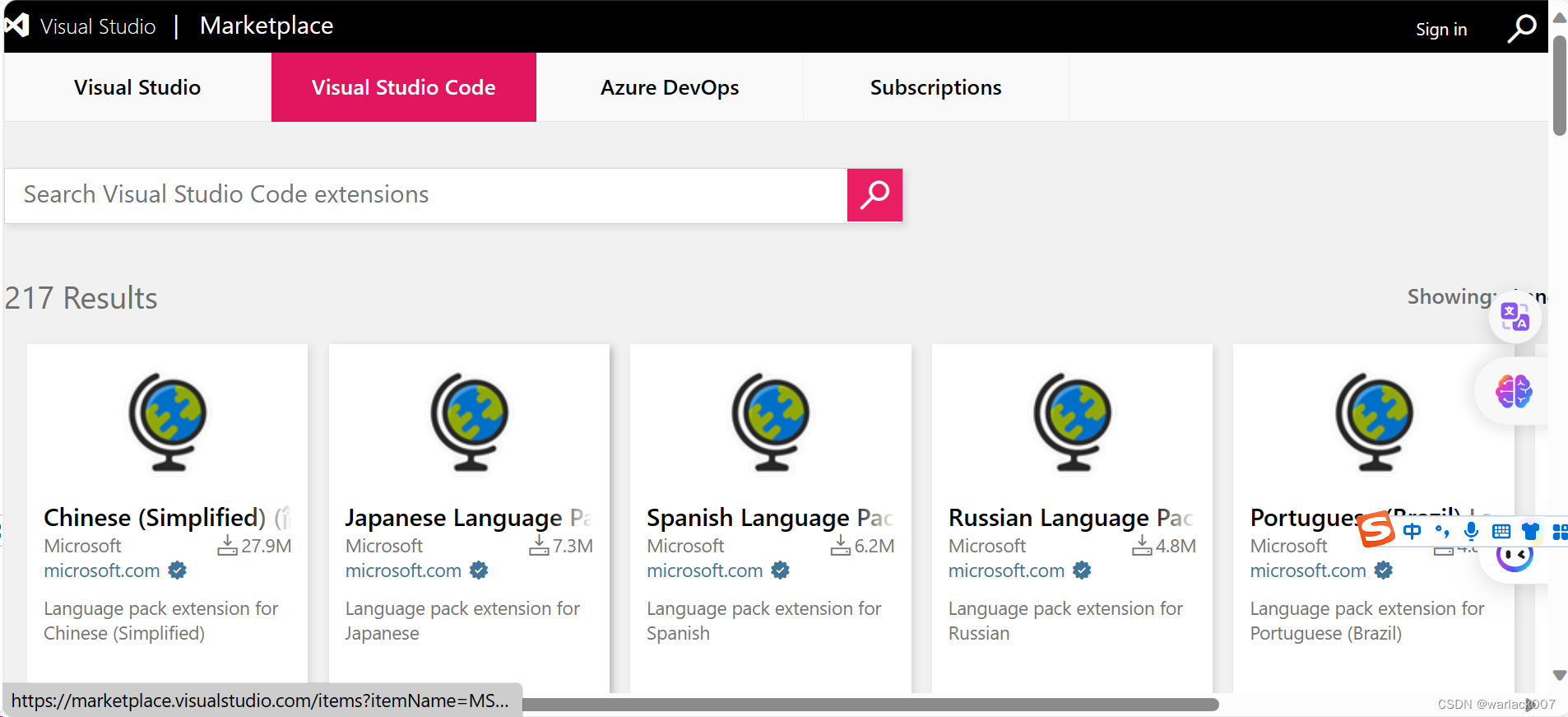Click the verified badge on the Portuguese card
The image size is (1568, 717).
1384,570
